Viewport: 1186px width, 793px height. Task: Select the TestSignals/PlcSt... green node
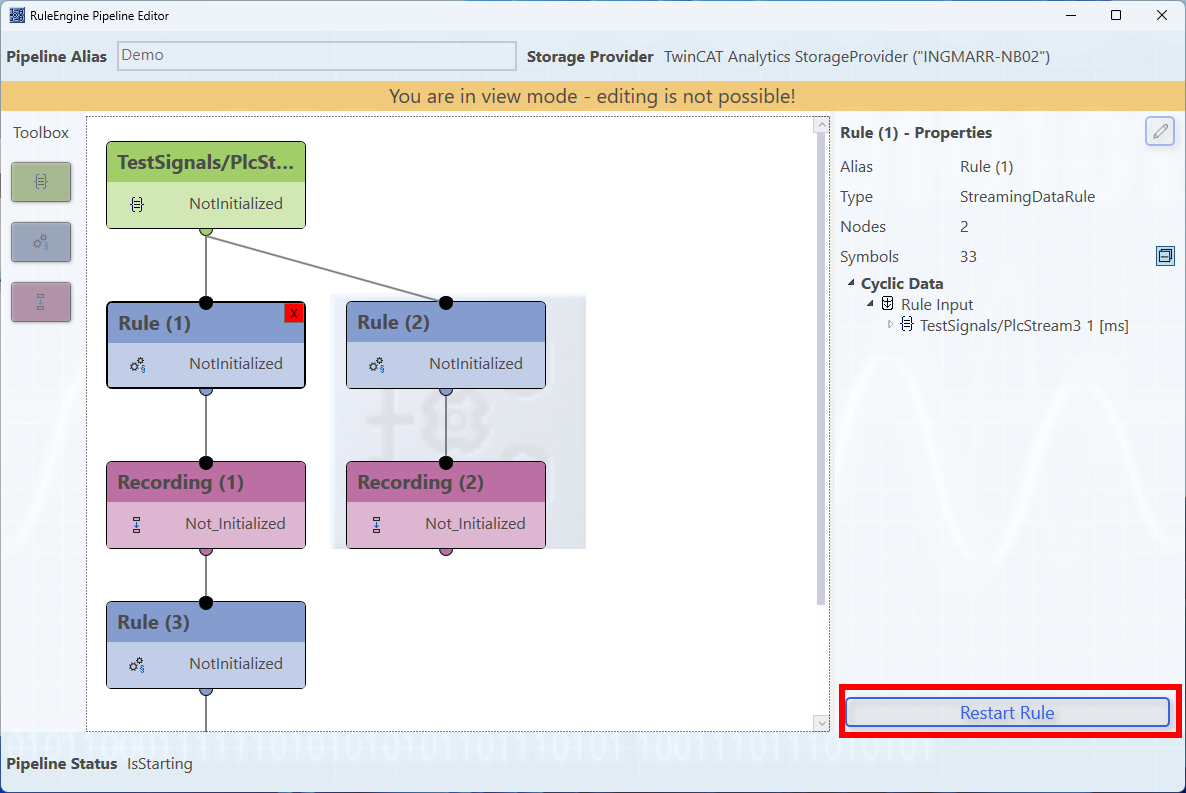[206, 185]
